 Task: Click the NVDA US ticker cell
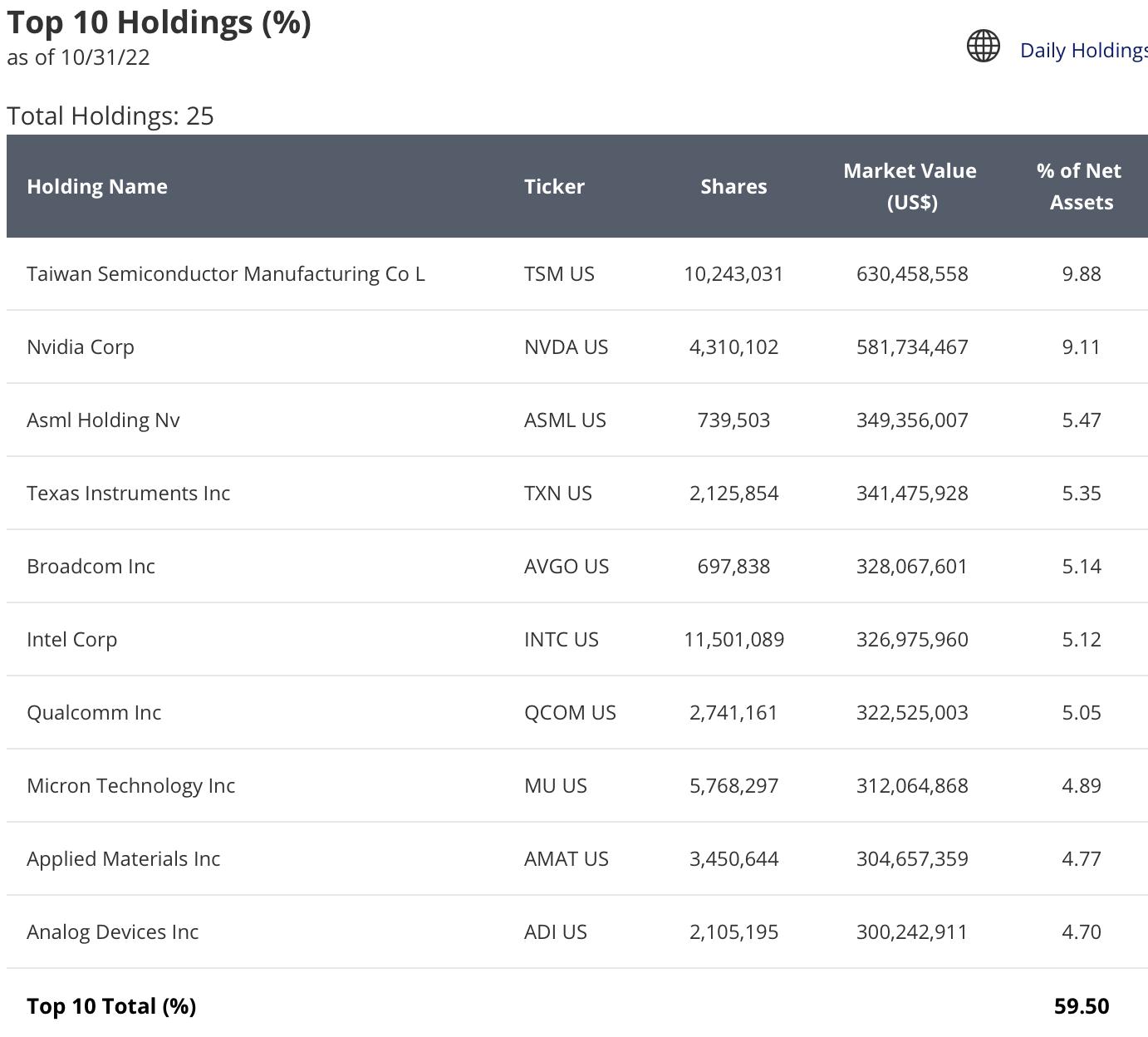tap(566, 347)
